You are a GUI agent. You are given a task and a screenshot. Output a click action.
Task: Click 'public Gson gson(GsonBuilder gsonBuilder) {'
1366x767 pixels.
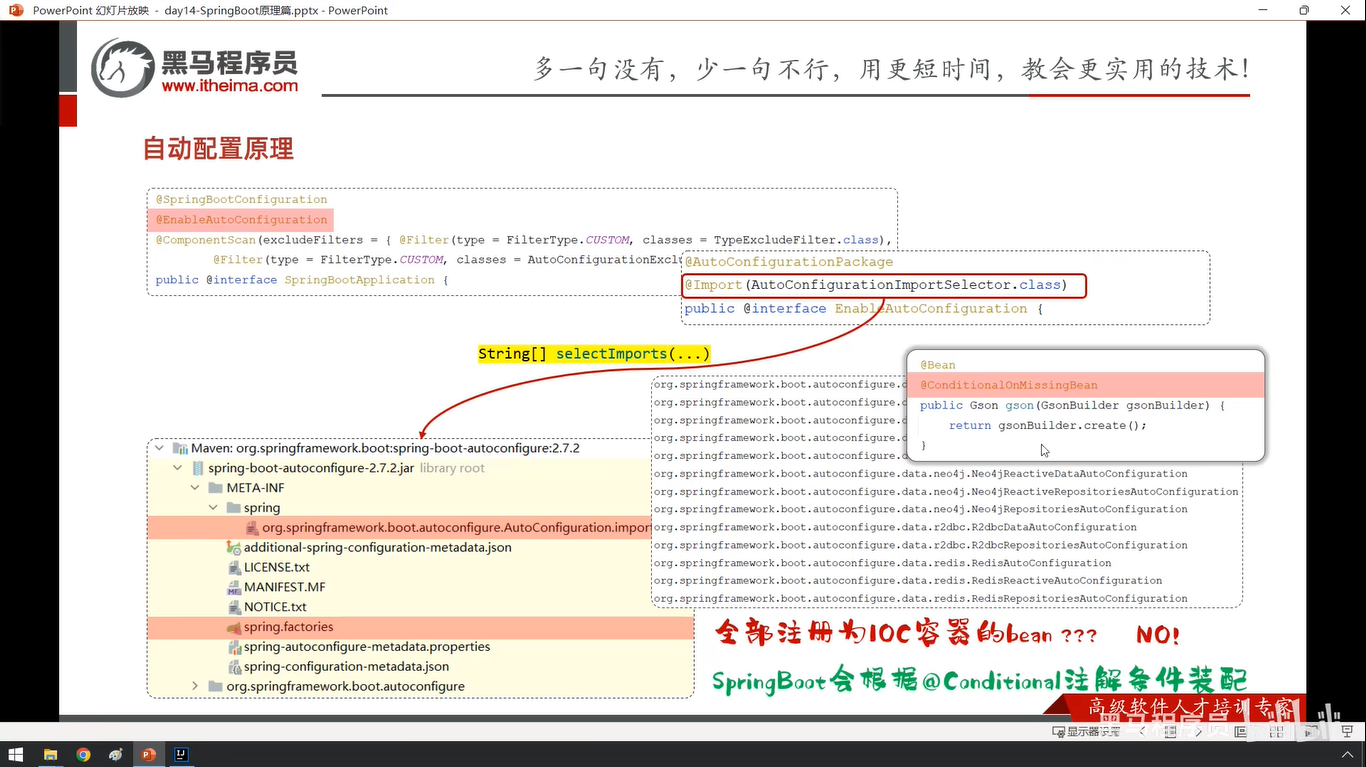[1072, 405]
